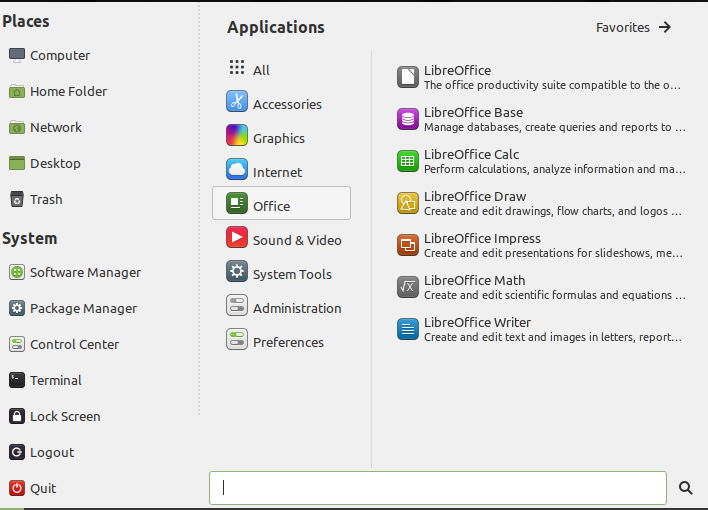Click 'LibreOffice Draw' title text

point(475,197)
